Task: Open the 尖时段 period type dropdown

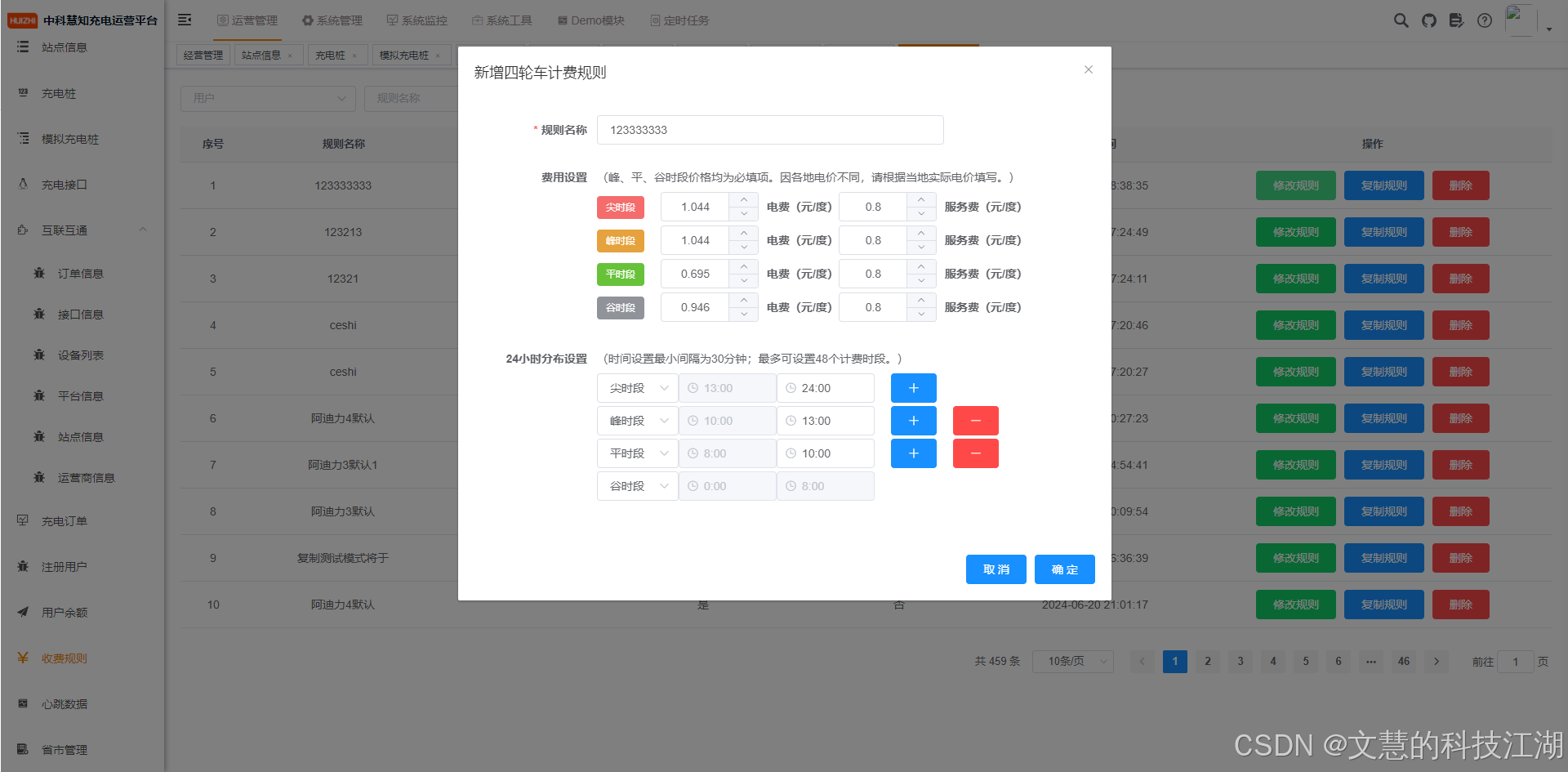Action: (637, 388)
